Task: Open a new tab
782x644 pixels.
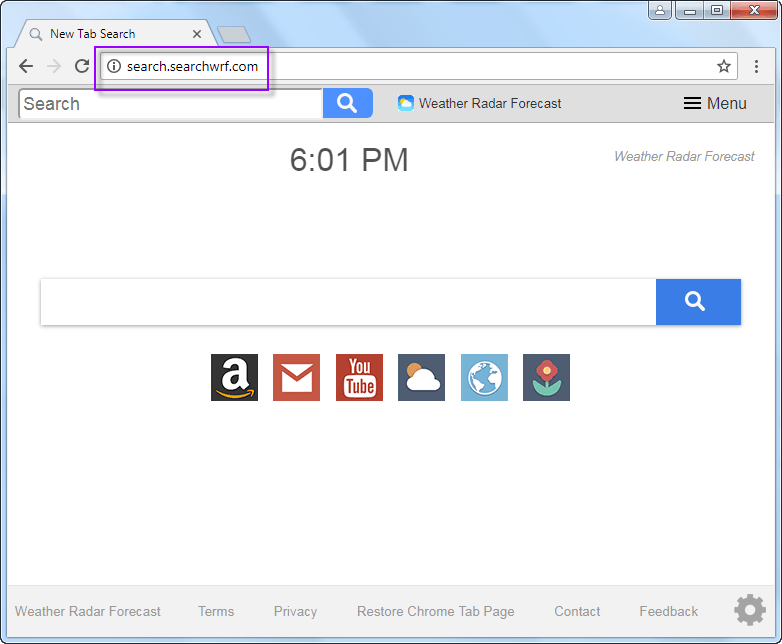Action: pyautogui.click(x=234, y=35)
